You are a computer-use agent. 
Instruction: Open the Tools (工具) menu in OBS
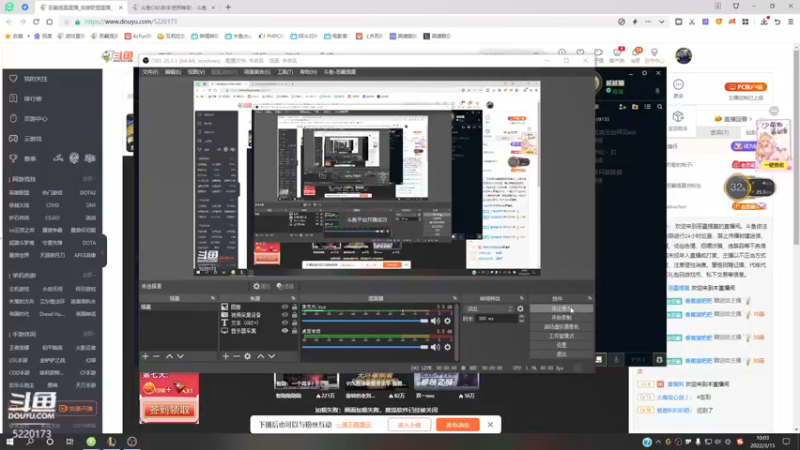click(x=285, y=72)
